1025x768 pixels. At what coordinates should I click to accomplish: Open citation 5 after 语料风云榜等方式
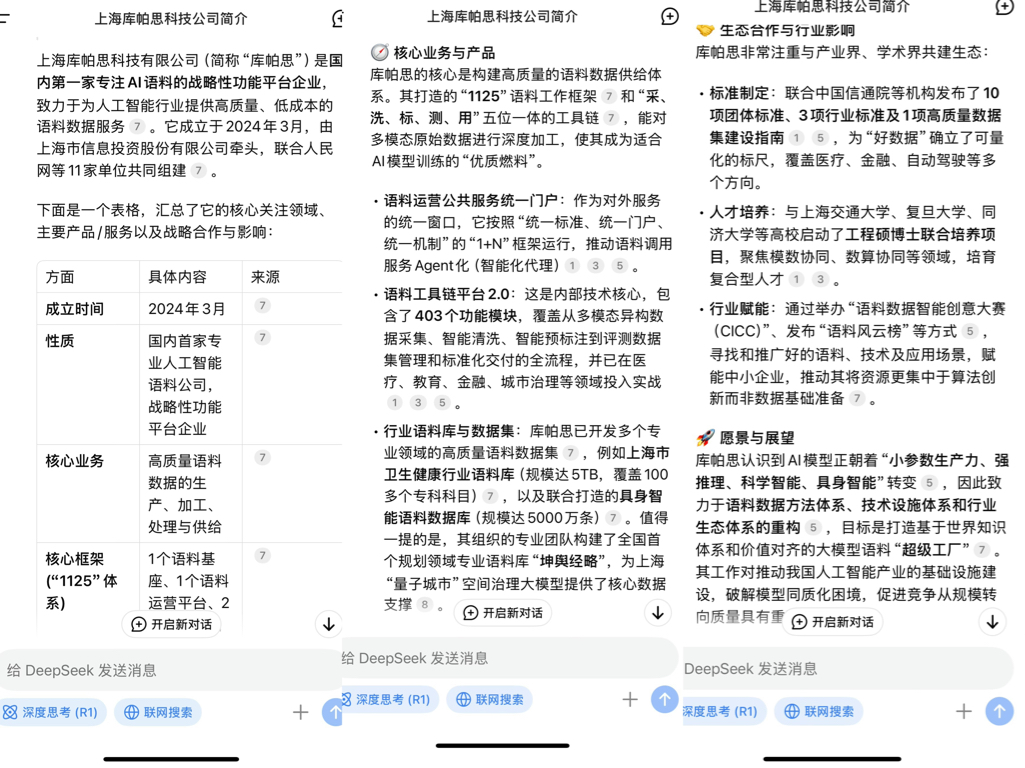(x=969, y=331)
